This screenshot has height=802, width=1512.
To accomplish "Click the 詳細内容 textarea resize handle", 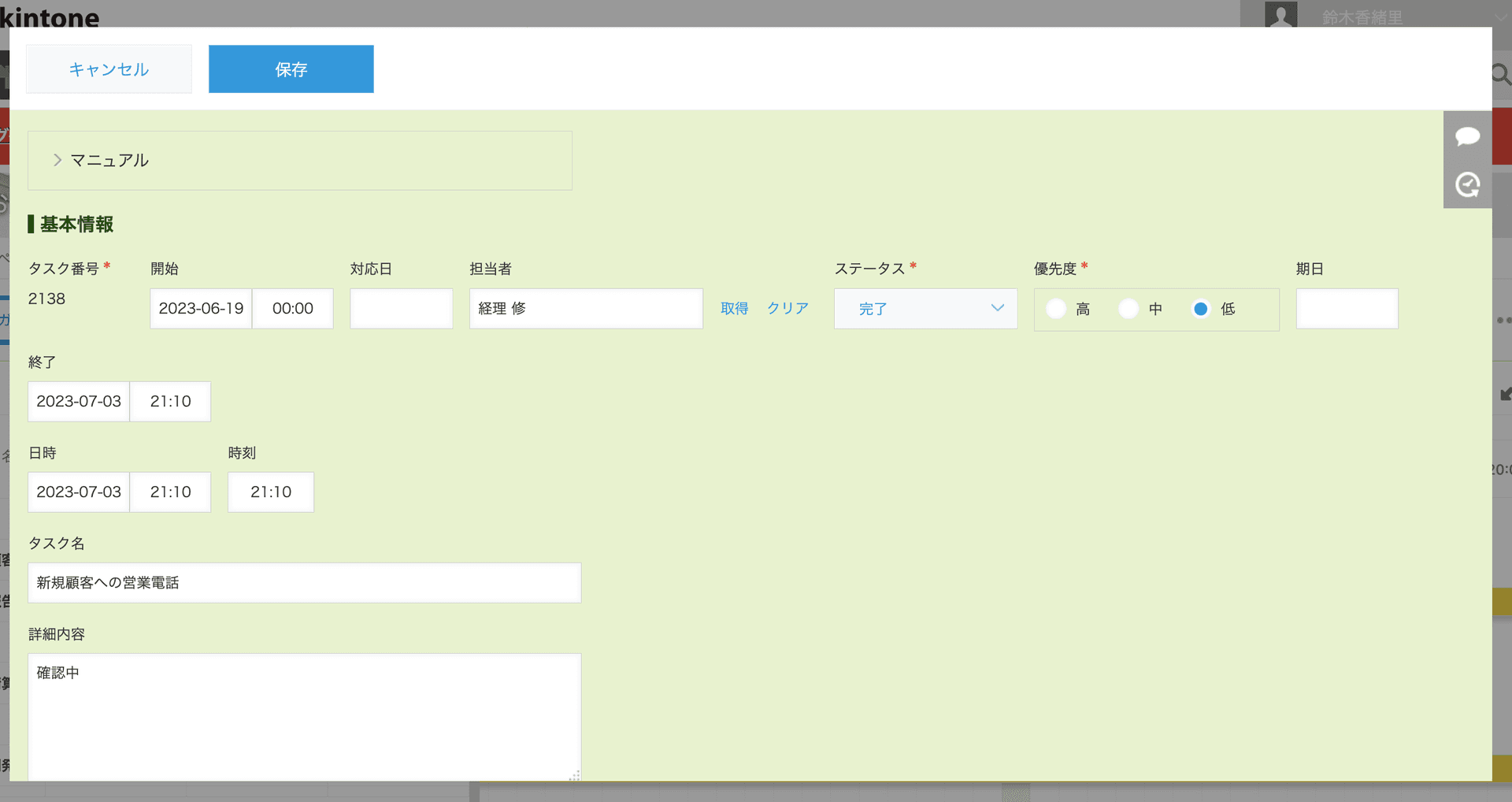I will point(575,776).
